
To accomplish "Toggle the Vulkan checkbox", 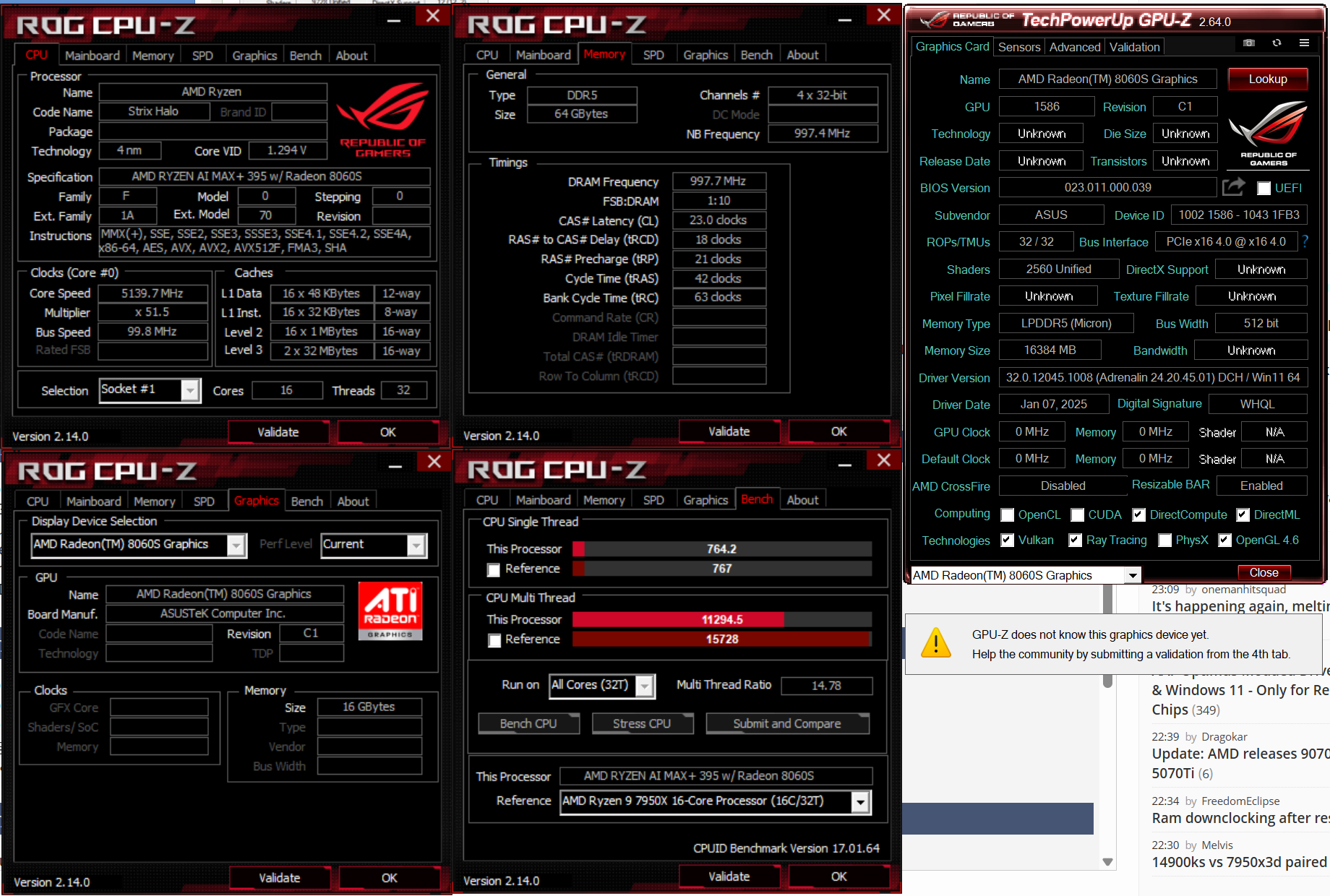I will coord(1007,540).
